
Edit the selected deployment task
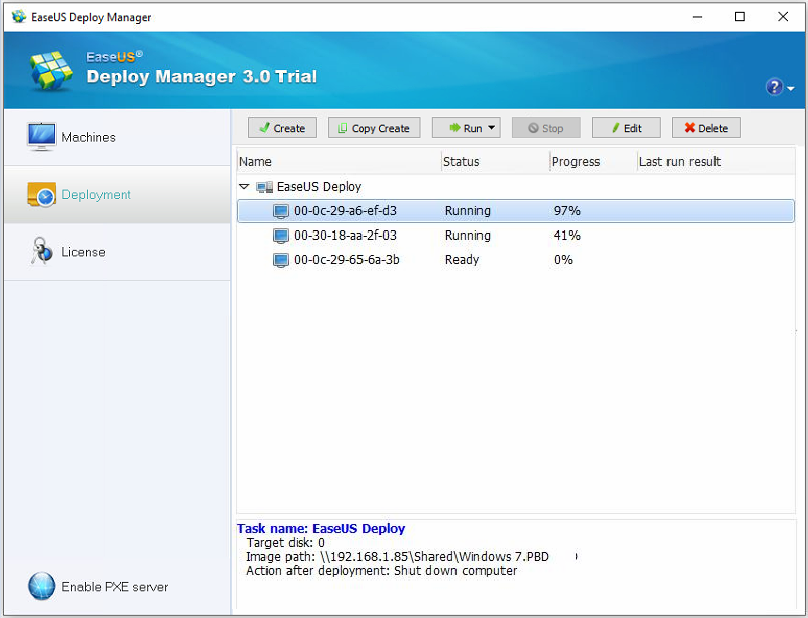click(x=626, y=128)
